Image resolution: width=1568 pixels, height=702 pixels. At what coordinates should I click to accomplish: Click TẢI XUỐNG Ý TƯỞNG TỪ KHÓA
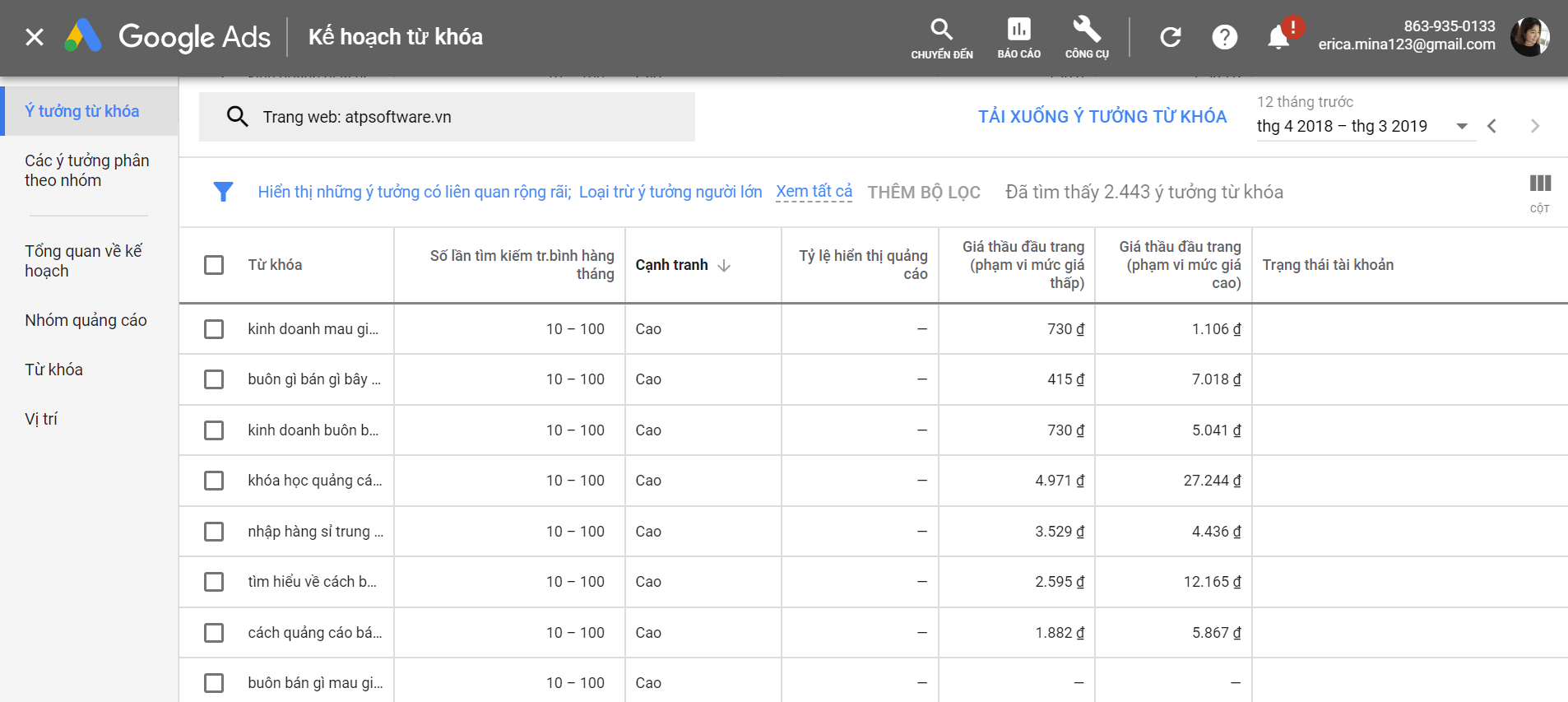point(1102,117)
